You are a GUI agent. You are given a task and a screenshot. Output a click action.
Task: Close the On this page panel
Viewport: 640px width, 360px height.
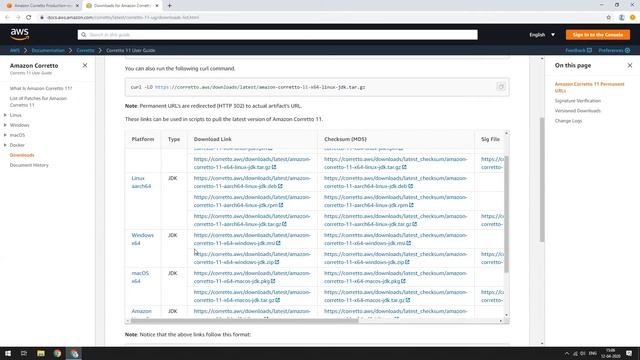coord(630,65)
